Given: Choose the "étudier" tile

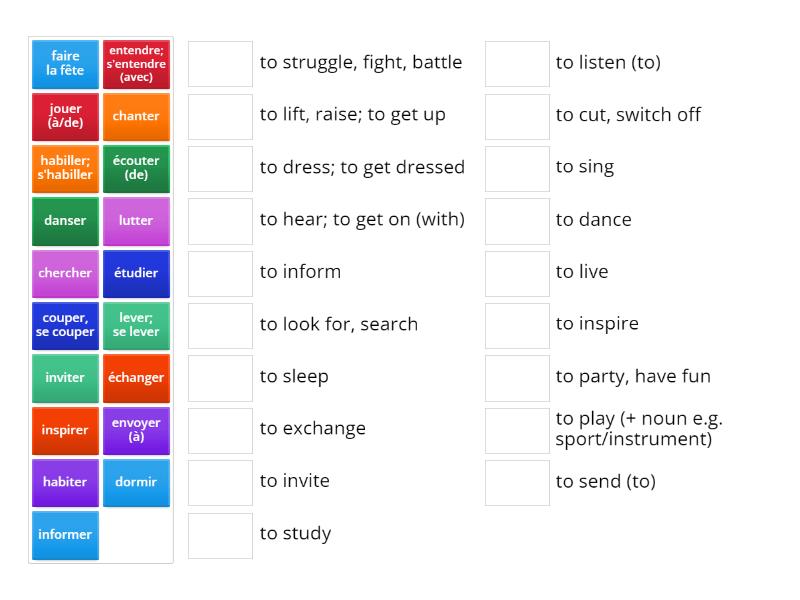Looking at the screenshot, I should click(x=136, y=273).
